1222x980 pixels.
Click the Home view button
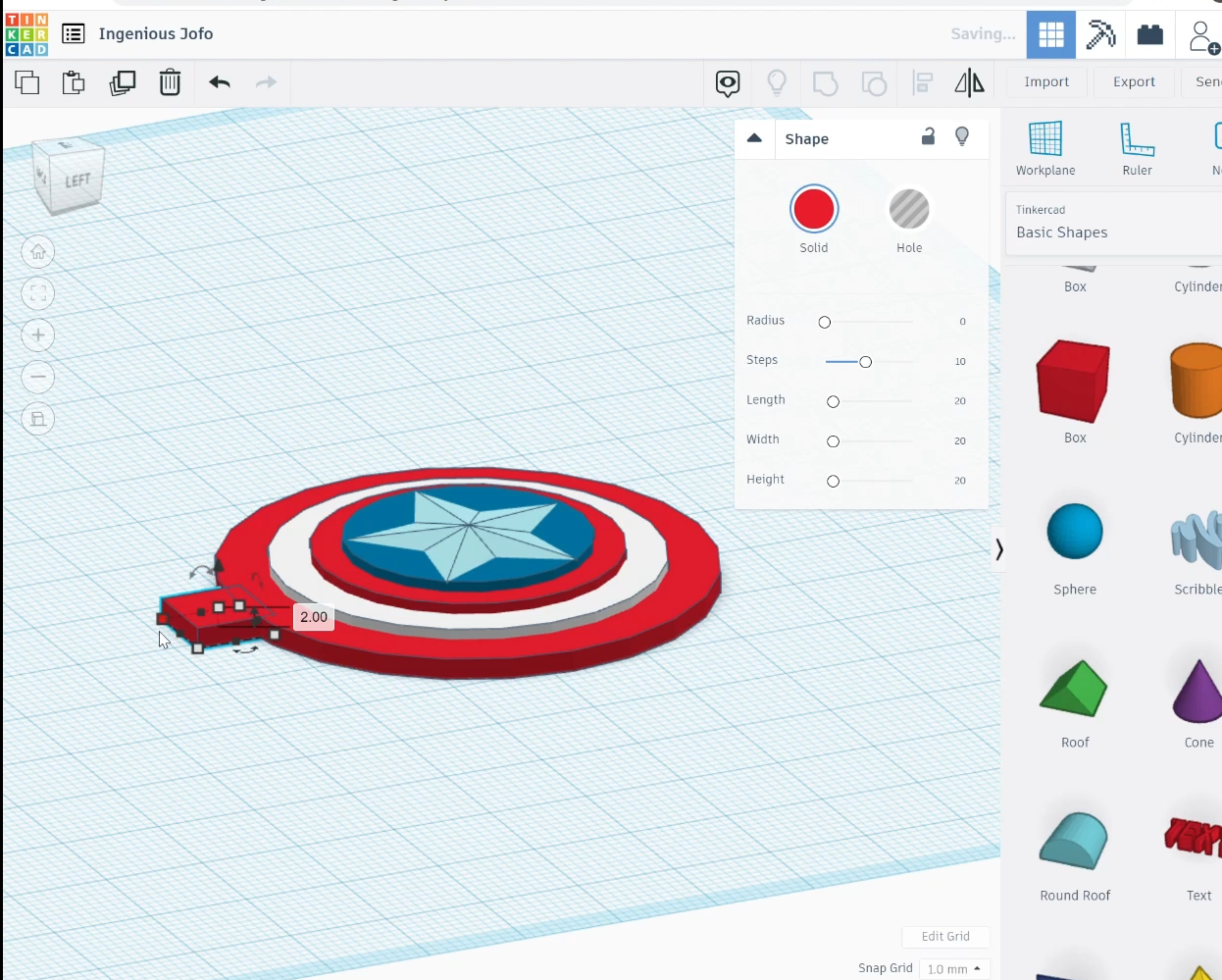(38, 252)
